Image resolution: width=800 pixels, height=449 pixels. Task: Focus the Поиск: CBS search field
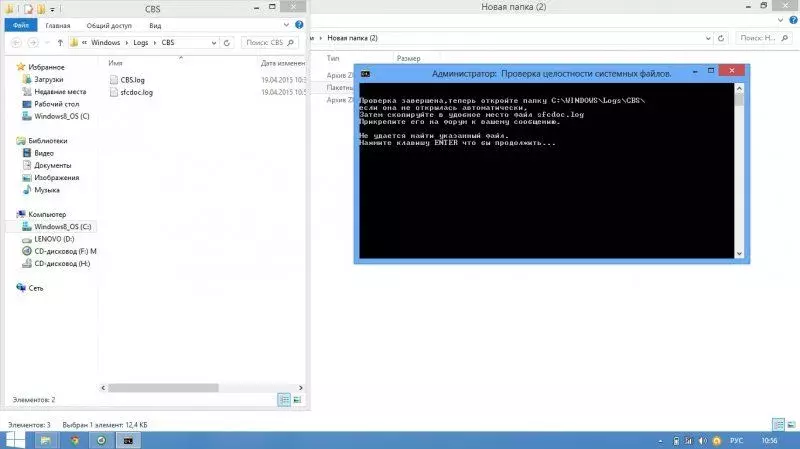tap(269, 42)
